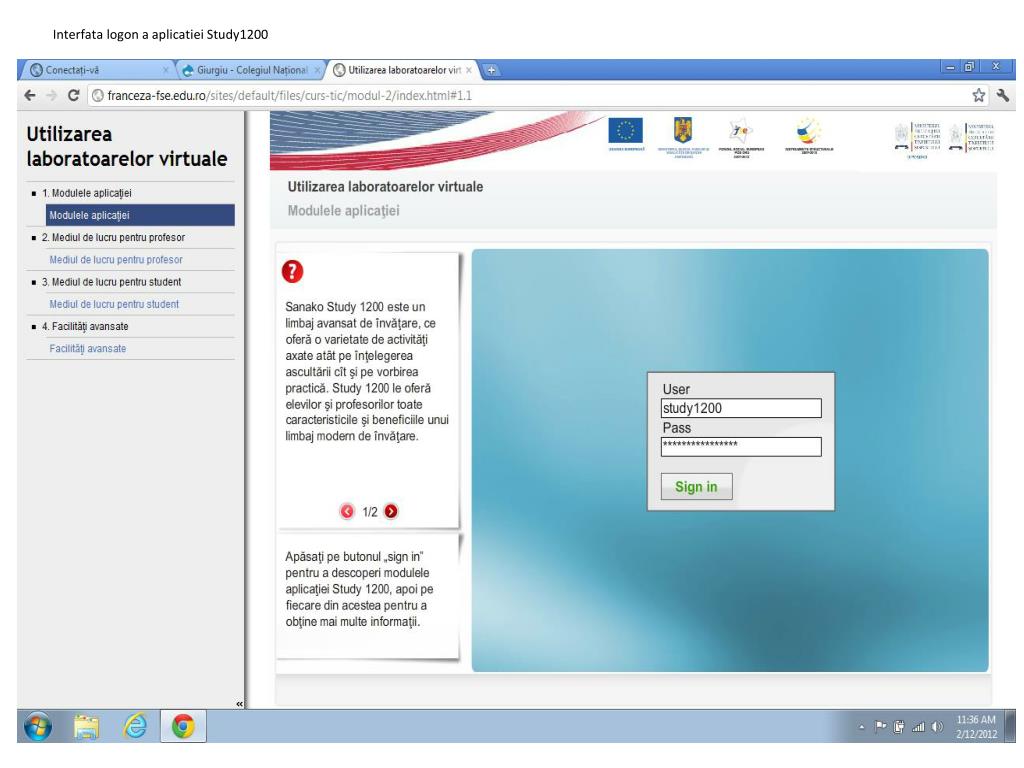Image resolution: width=1024 pixels, height=768 pixels.
Task: Open Windows Explorer from taskbar
Action: pos(86,726)
